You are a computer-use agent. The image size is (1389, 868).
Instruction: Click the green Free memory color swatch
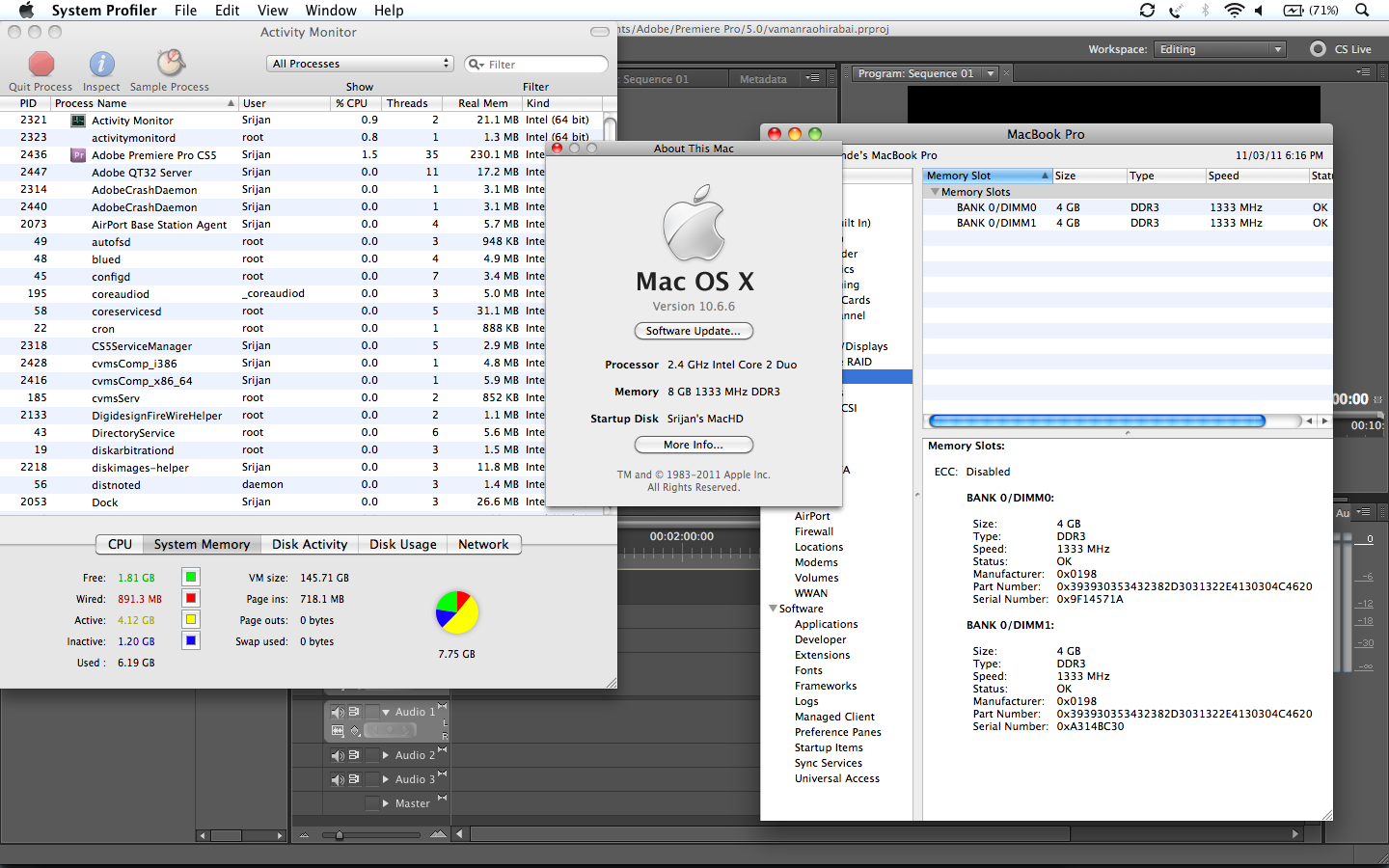click(191, 577)
